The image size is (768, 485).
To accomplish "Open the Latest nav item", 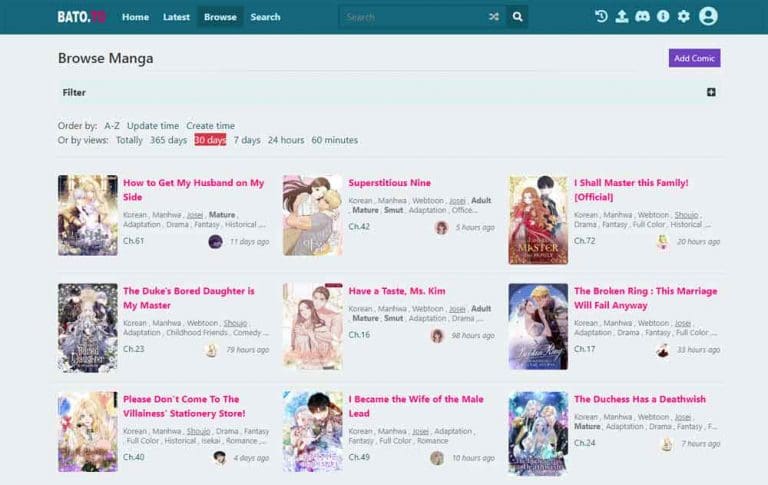I will pos(176,17).
